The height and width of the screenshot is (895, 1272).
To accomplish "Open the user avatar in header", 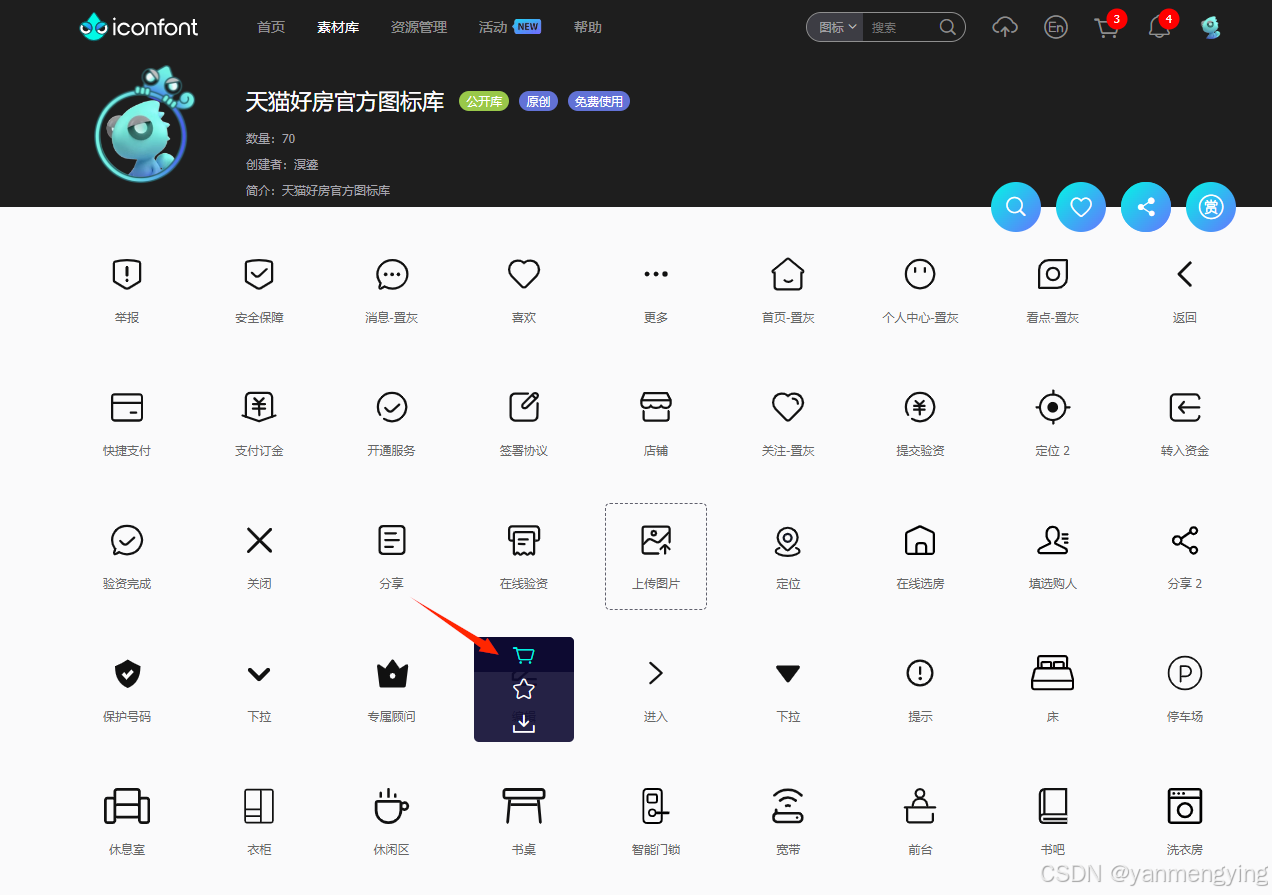I will pyautogui.click(x=1211, y=27).
